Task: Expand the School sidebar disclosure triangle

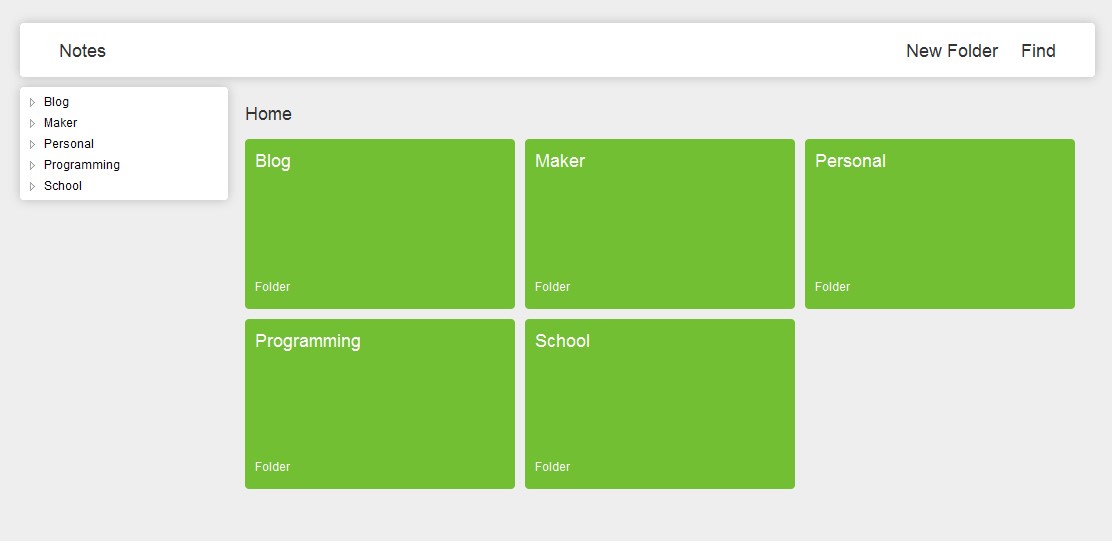Action: pos(32,186)
